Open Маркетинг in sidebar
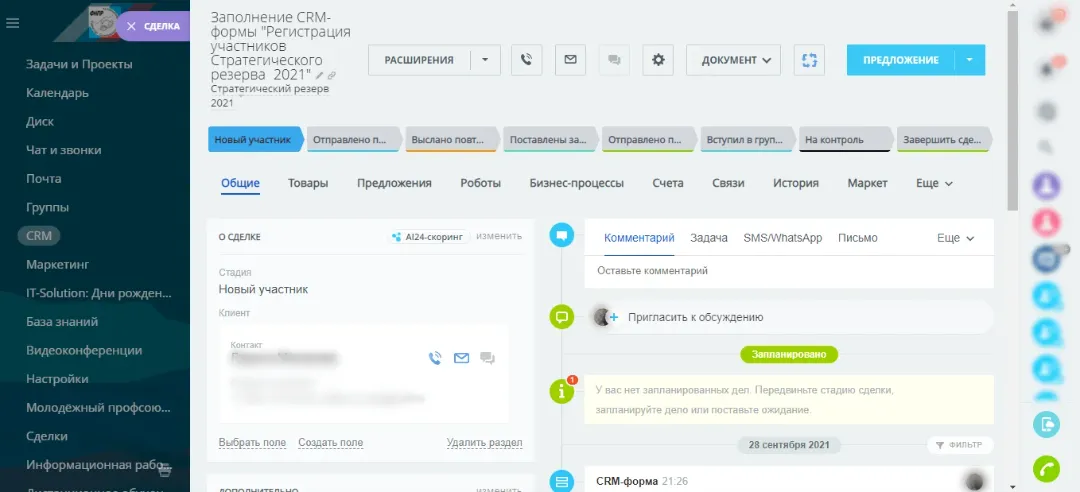 click(58, 265)
